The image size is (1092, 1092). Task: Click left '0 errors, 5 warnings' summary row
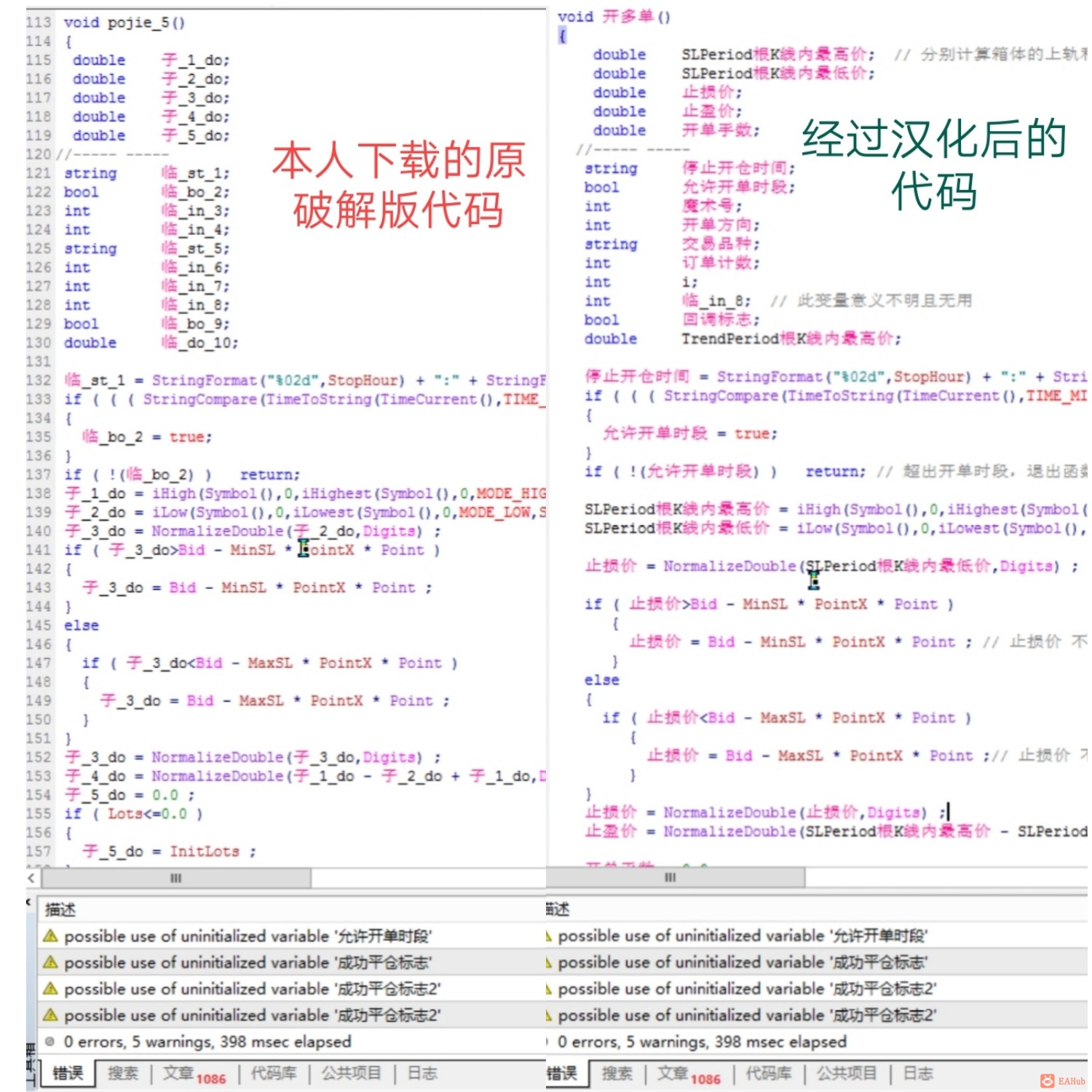click(x=291, y=1042)
